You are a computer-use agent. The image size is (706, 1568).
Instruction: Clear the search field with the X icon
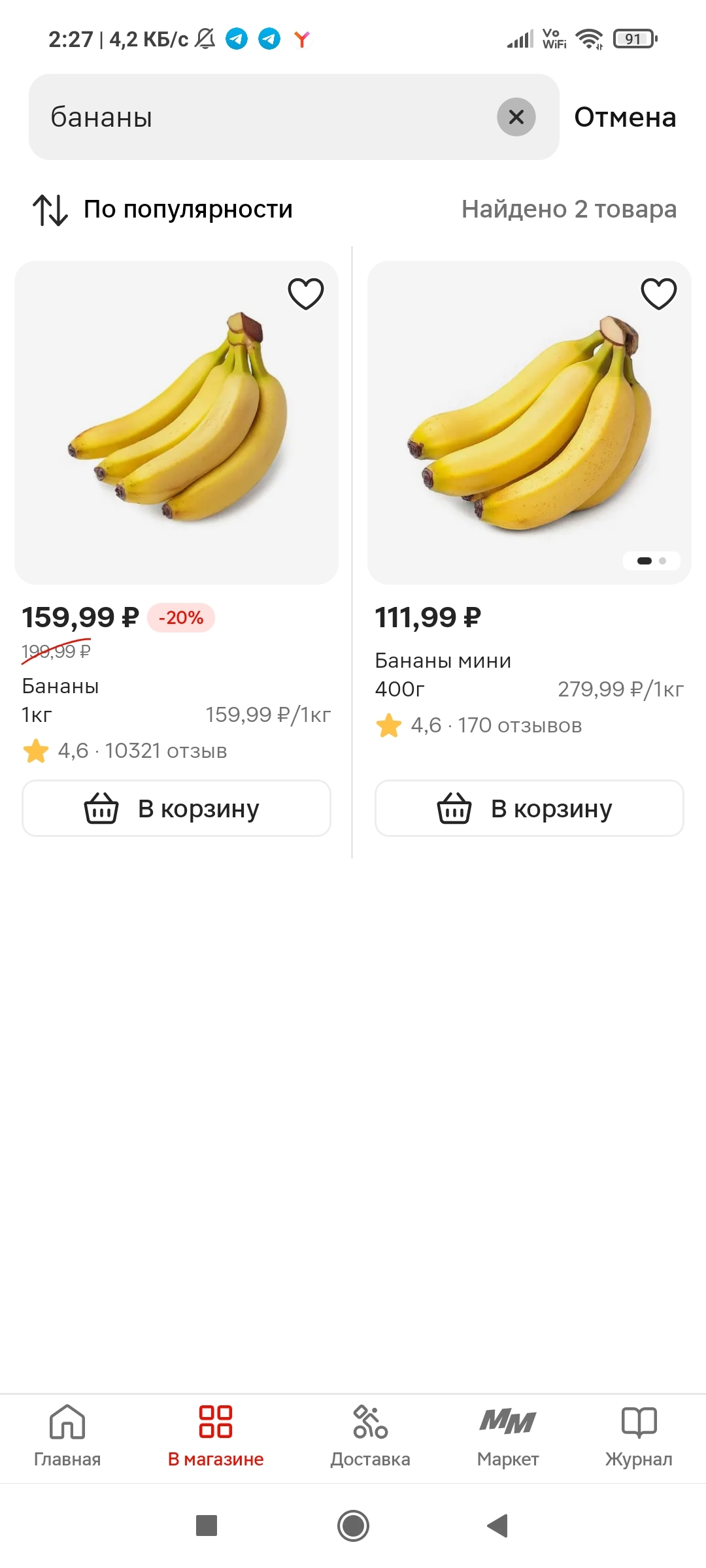(x=516, y=117)
